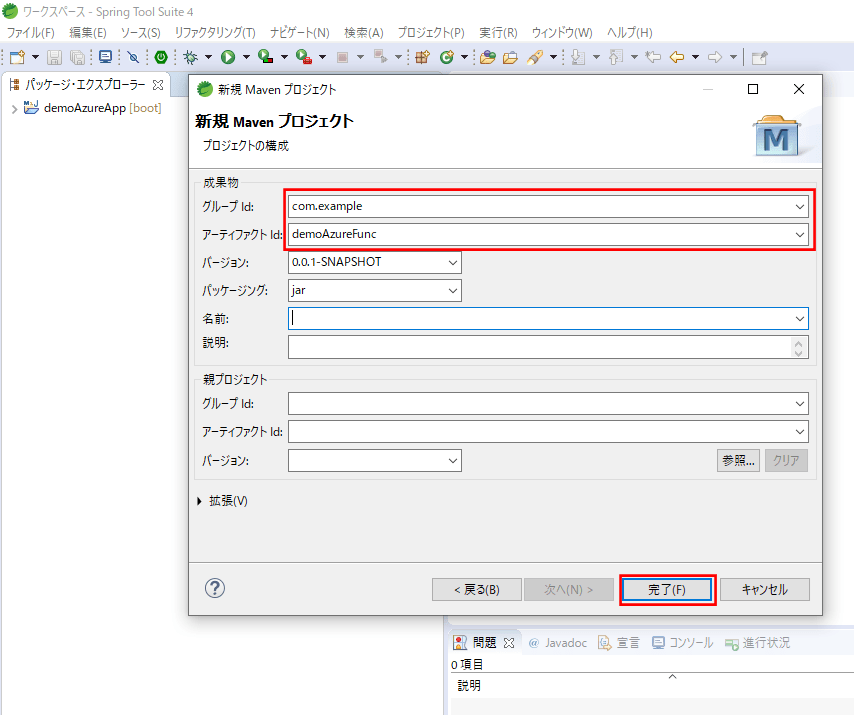This screenshot has width=854, height=715.
Task: Open the プロジェクト(P) menu
Action: (430, 33)
